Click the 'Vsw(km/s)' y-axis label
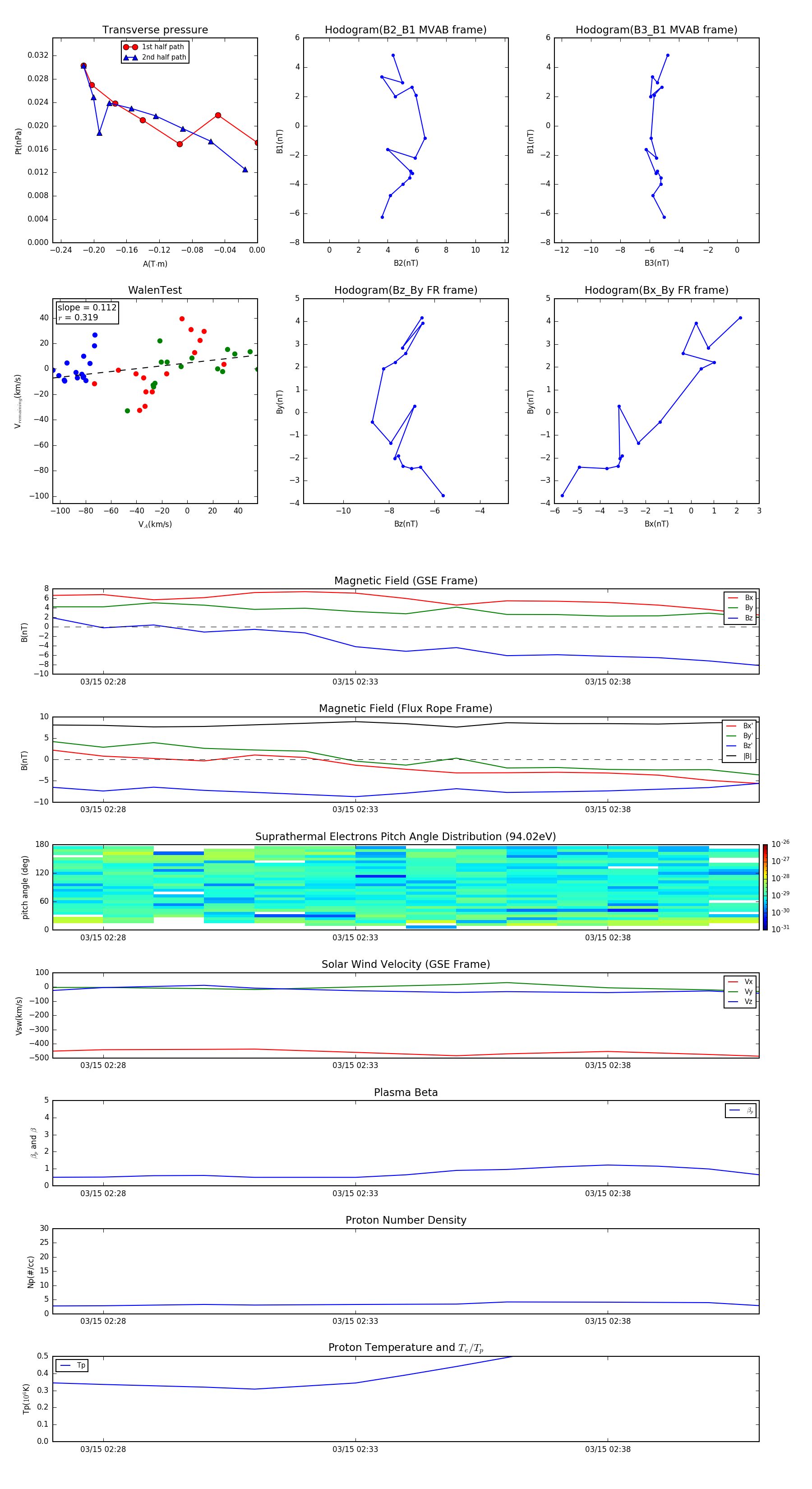Image resolution: width=812 pixels, height=1489 pixels. pyautogui.click(x=18, y=1015)
